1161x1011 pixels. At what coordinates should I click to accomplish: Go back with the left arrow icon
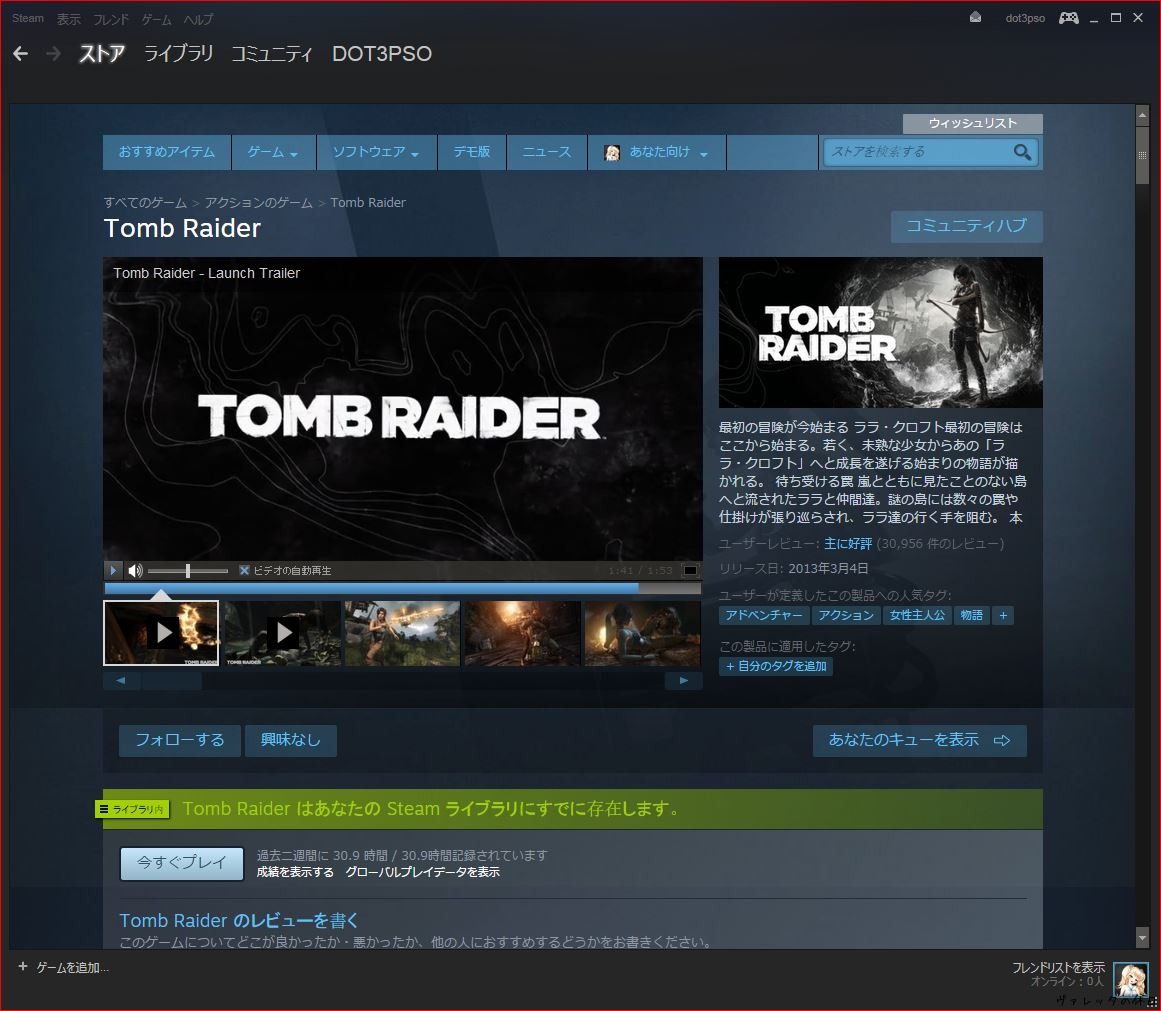pos(21,53)
